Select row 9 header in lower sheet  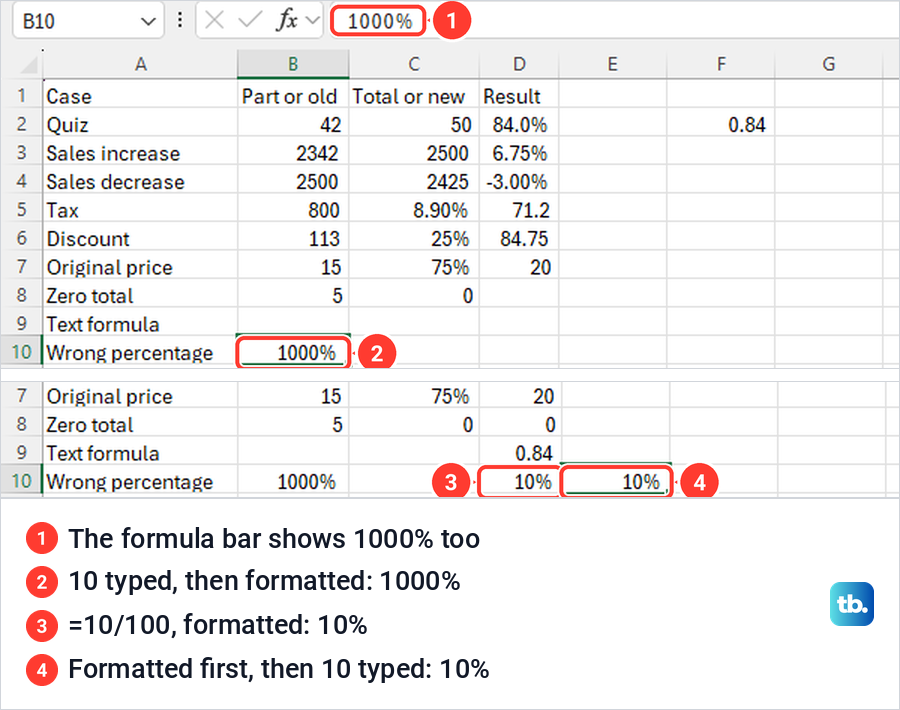point(21,453)
